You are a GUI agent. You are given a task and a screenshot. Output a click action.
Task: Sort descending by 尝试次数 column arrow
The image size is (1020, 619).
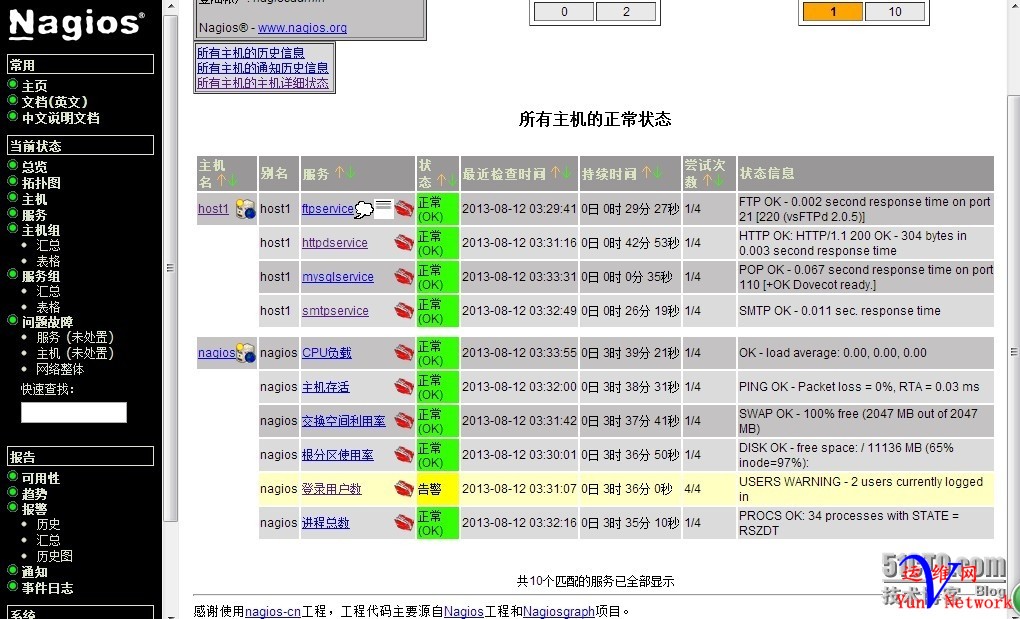(718, 181)
